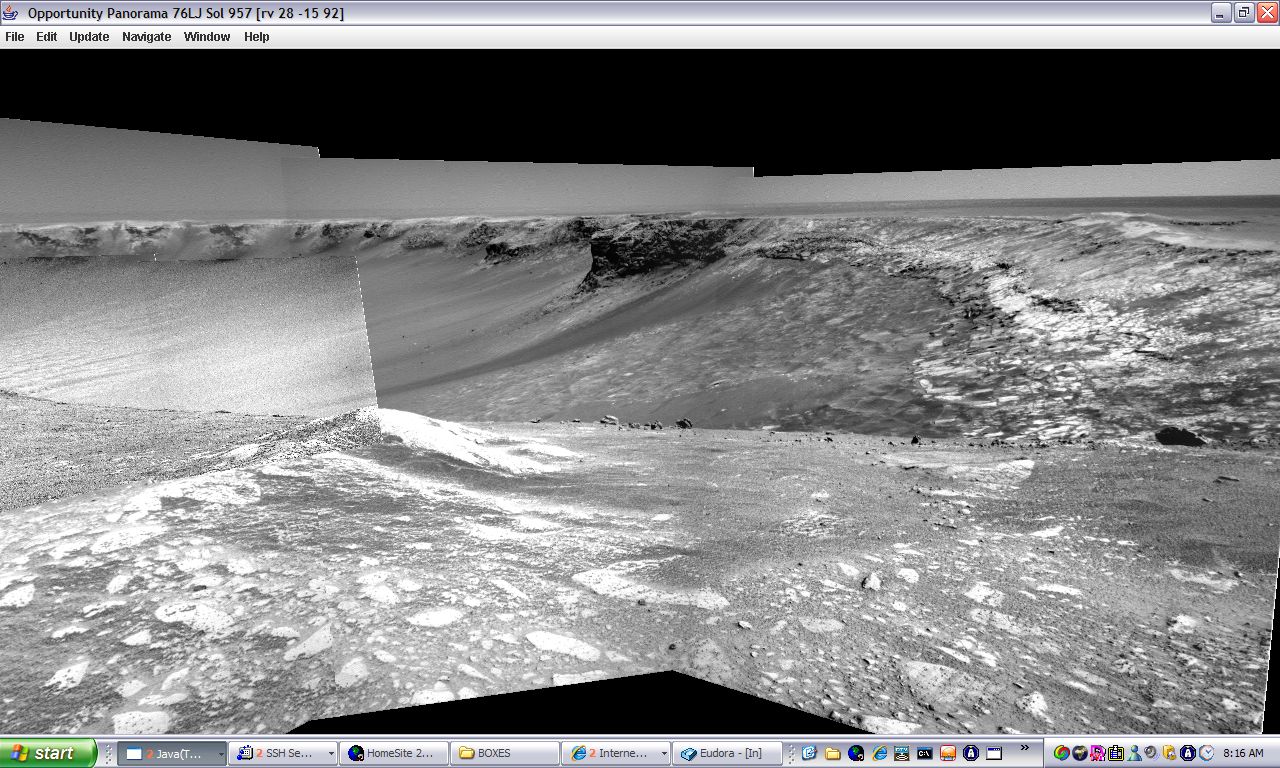
Task: Click the Java icon in the title bar
Action: pos(11,13)
